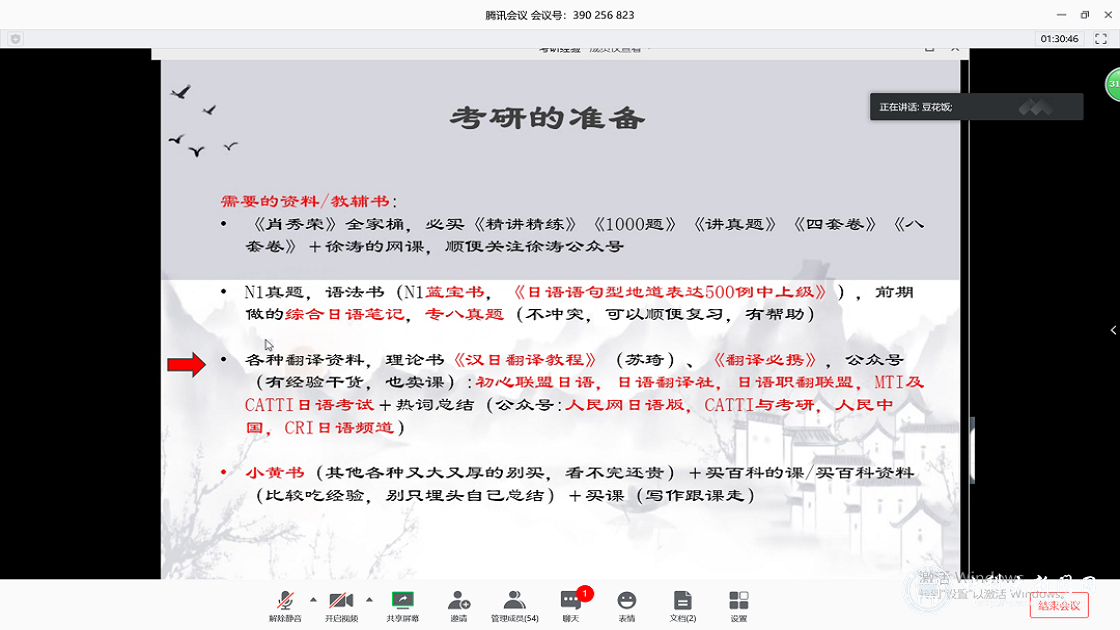The image size is (1120, 630).
Task: Click the 01:30:46 meeting timer
Action: coord(1059,39)
